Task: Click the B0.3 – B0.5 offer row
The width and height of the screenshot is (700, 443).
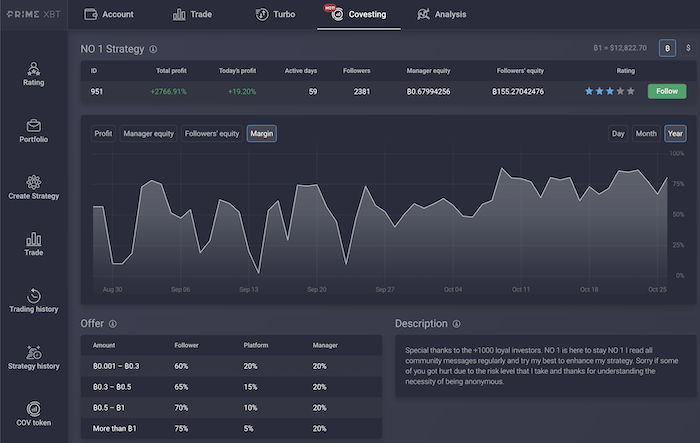Action: click(231, 387)
